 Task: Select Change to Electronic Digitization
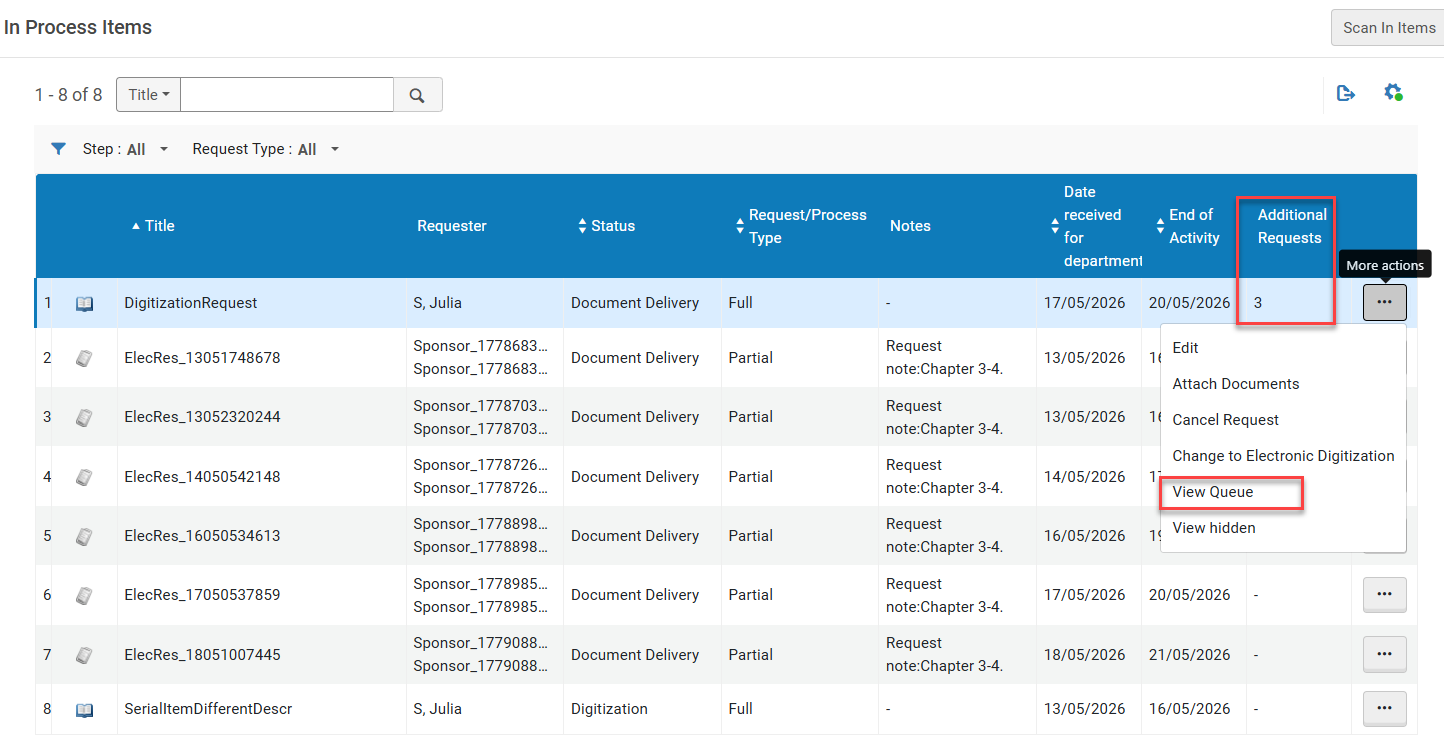pyautogui.click(x=1283, y=456)
